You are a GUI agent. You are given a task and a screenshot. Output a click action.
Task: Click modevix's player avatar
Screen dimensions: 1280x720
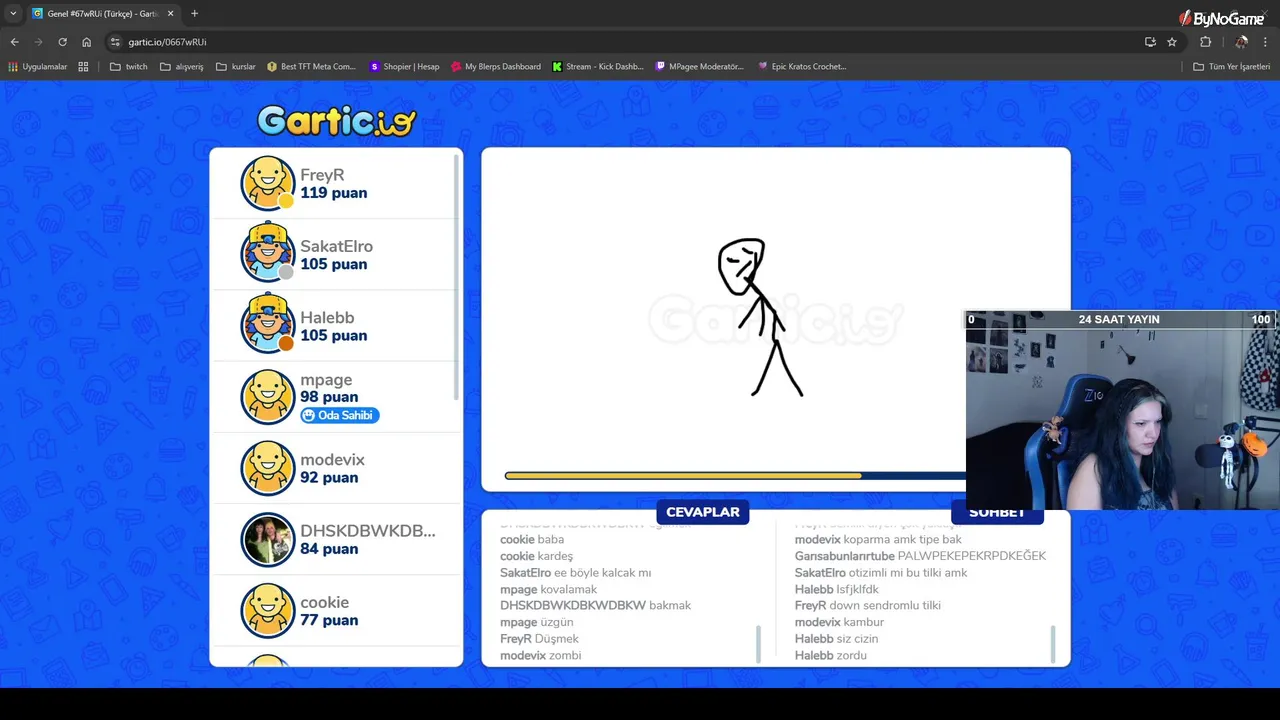click(x=268, y=468)
